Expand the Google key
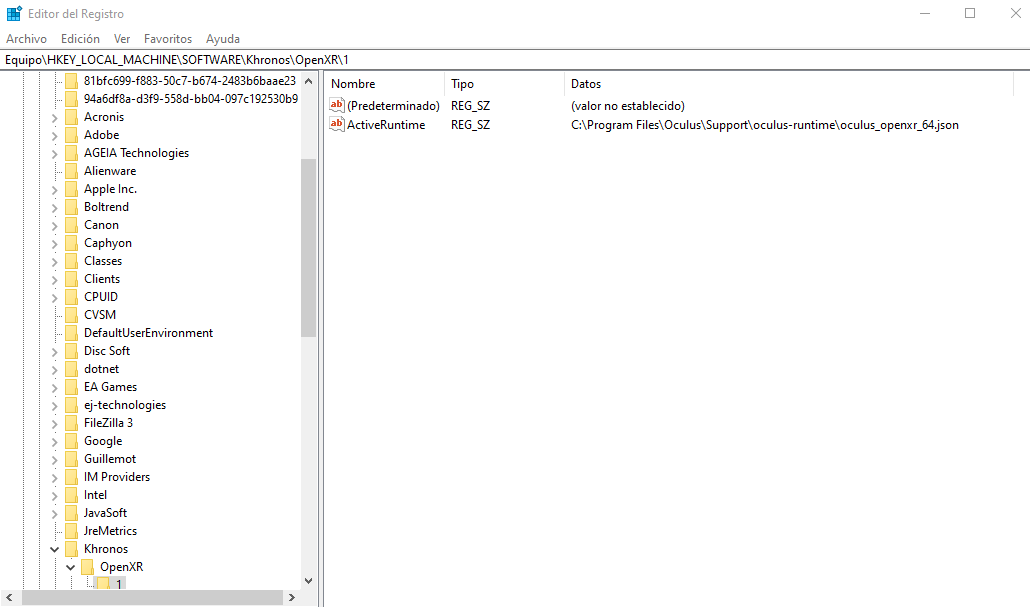 click(55, 441)
